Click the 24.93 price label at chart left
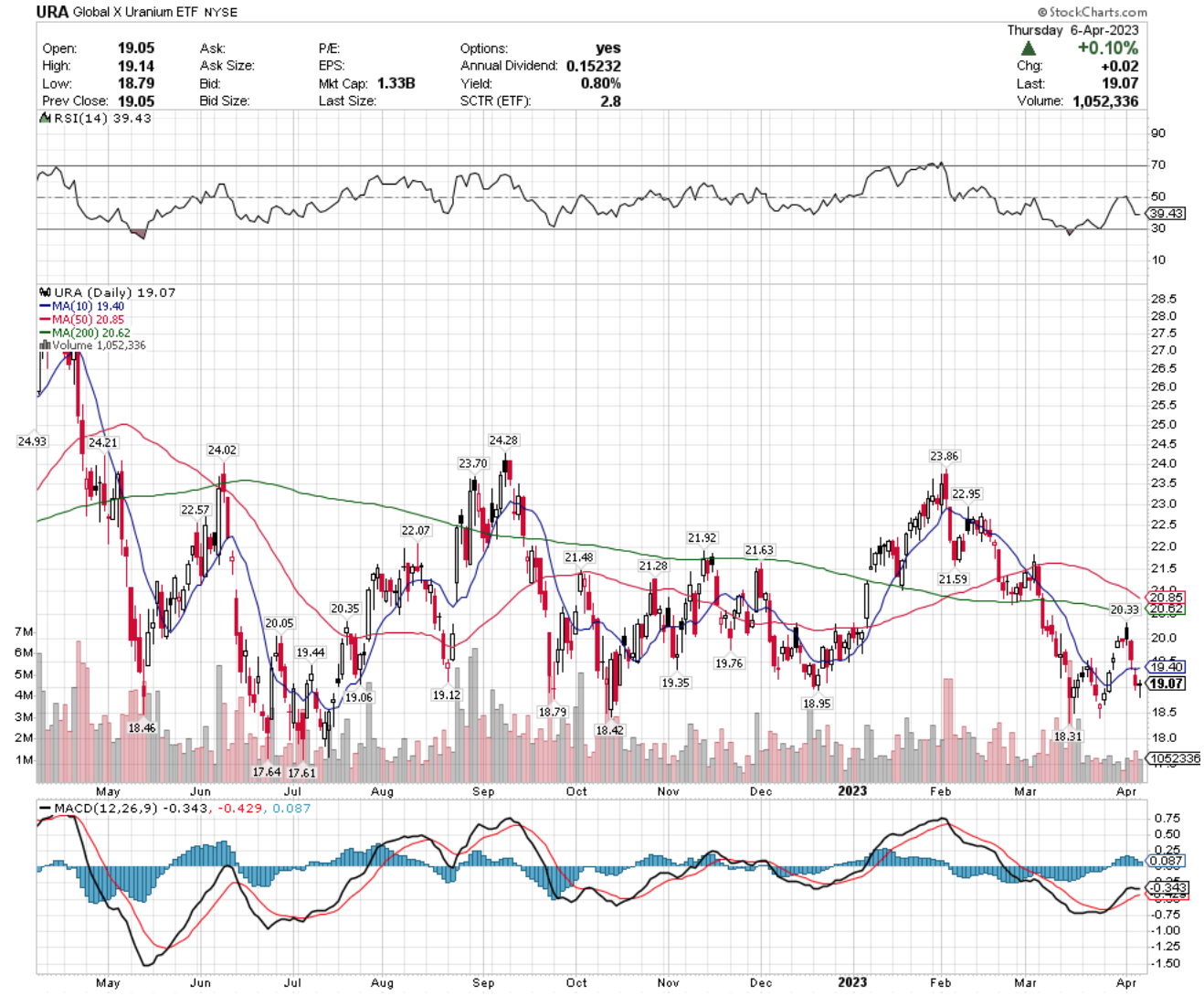 [32, 441]
